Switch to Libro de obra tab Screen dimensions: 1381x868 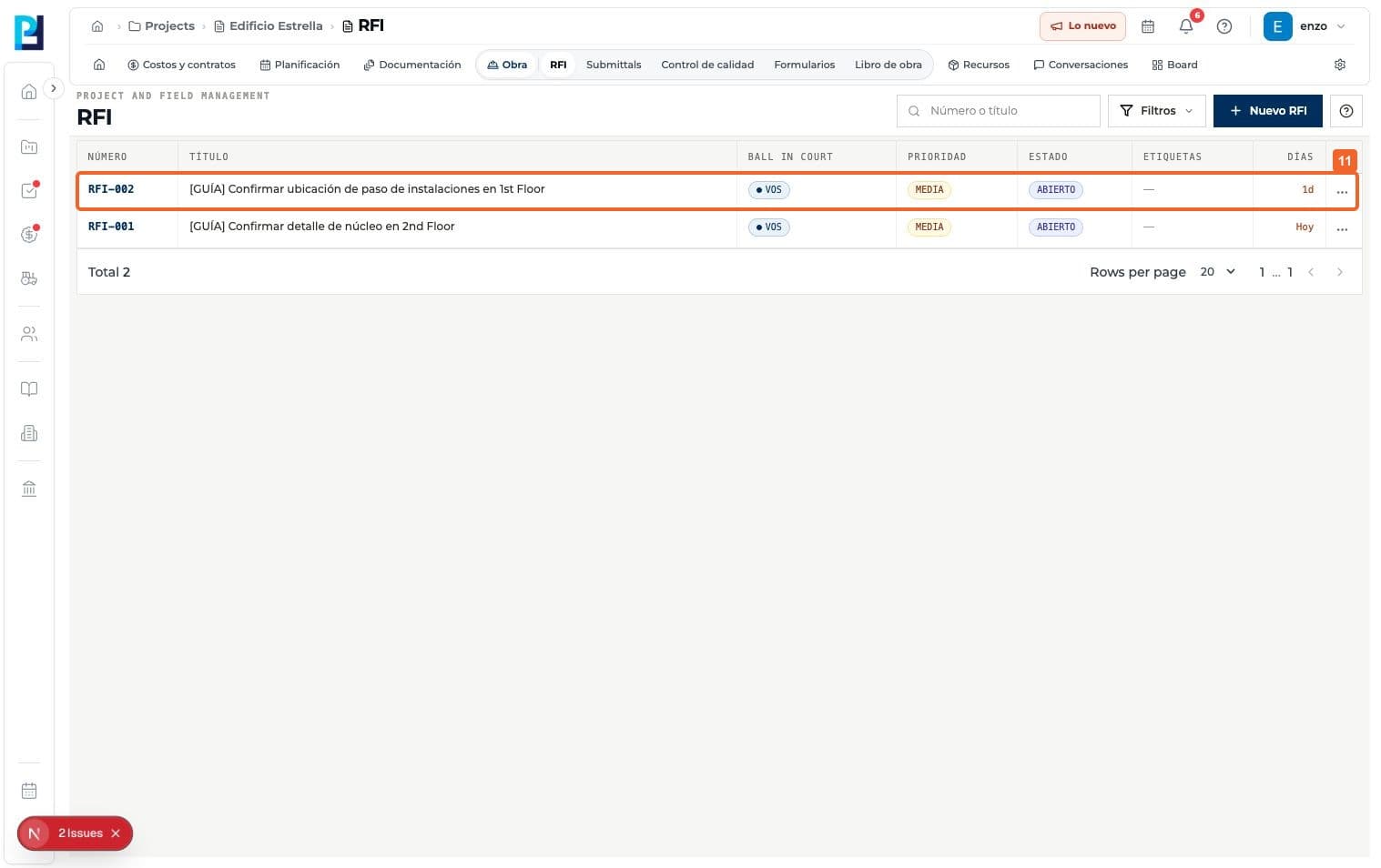coord(888,65)
